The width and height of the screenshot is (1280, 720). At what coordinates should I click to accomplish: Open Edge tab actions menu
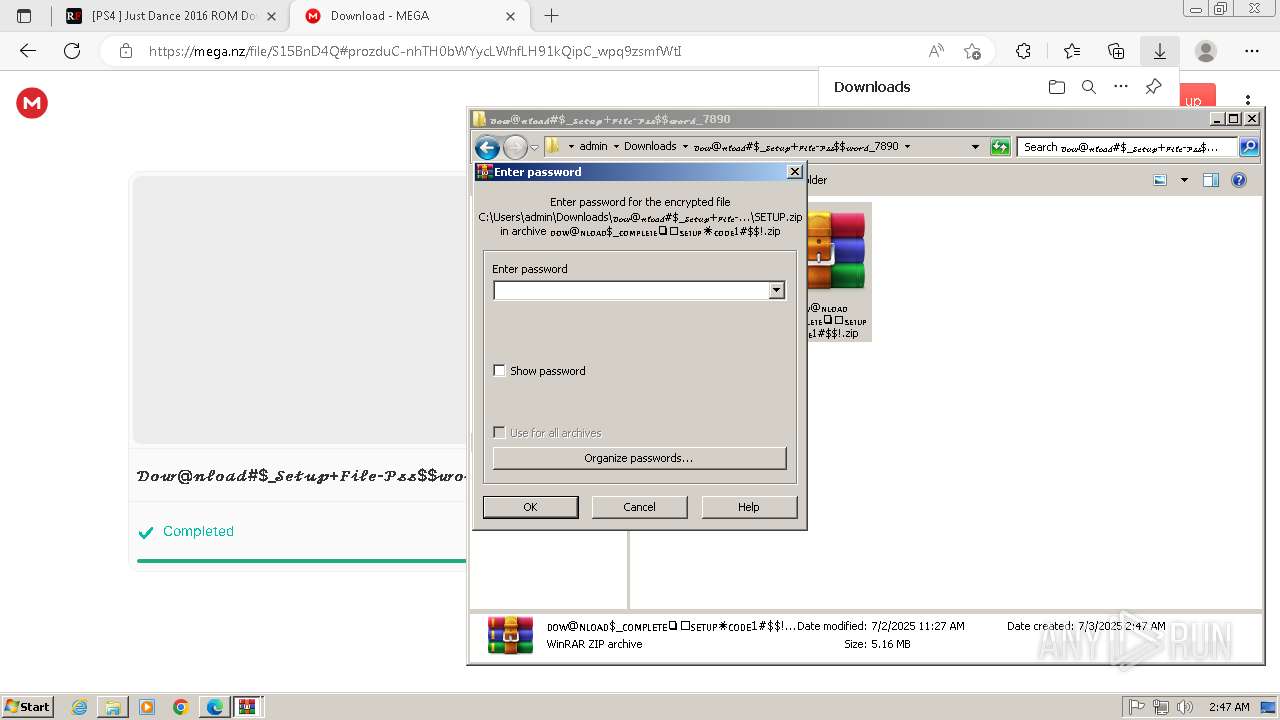coord(24,16)
